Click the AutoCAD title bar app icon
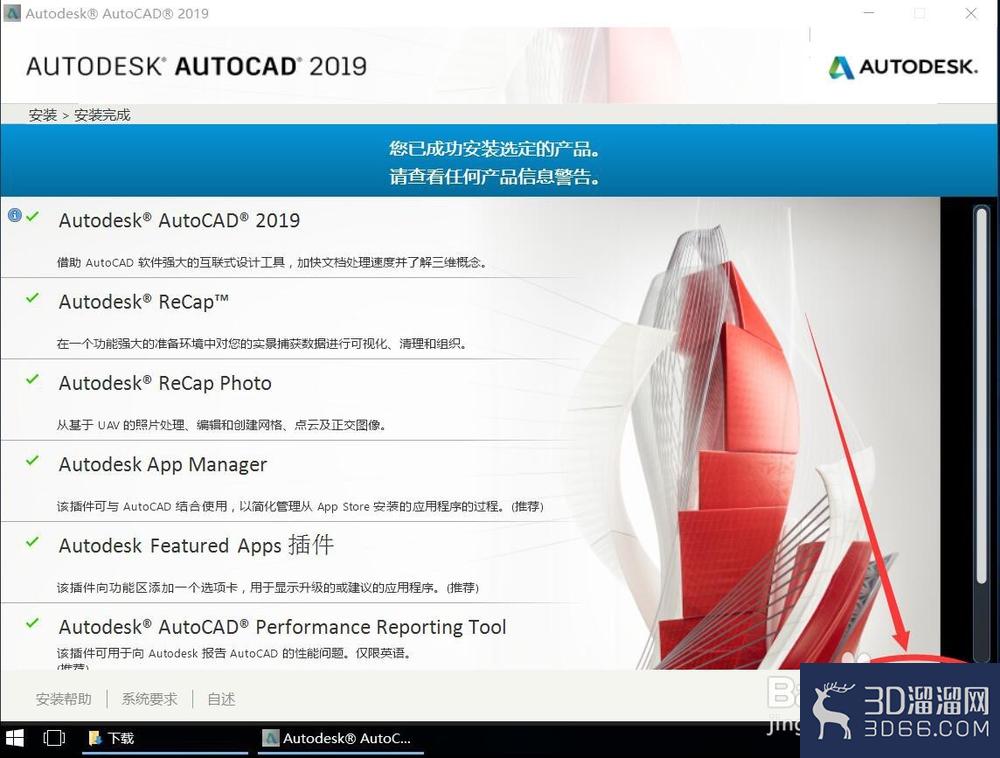The image size is (1000, 758). point(12,13)
